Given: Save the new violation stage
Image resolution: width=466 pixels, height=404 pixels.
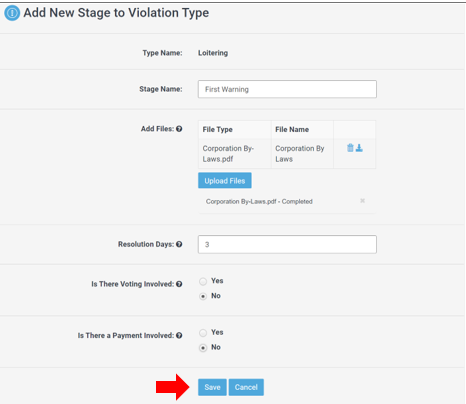Looking at the screenshot, I should pos(212,387).
